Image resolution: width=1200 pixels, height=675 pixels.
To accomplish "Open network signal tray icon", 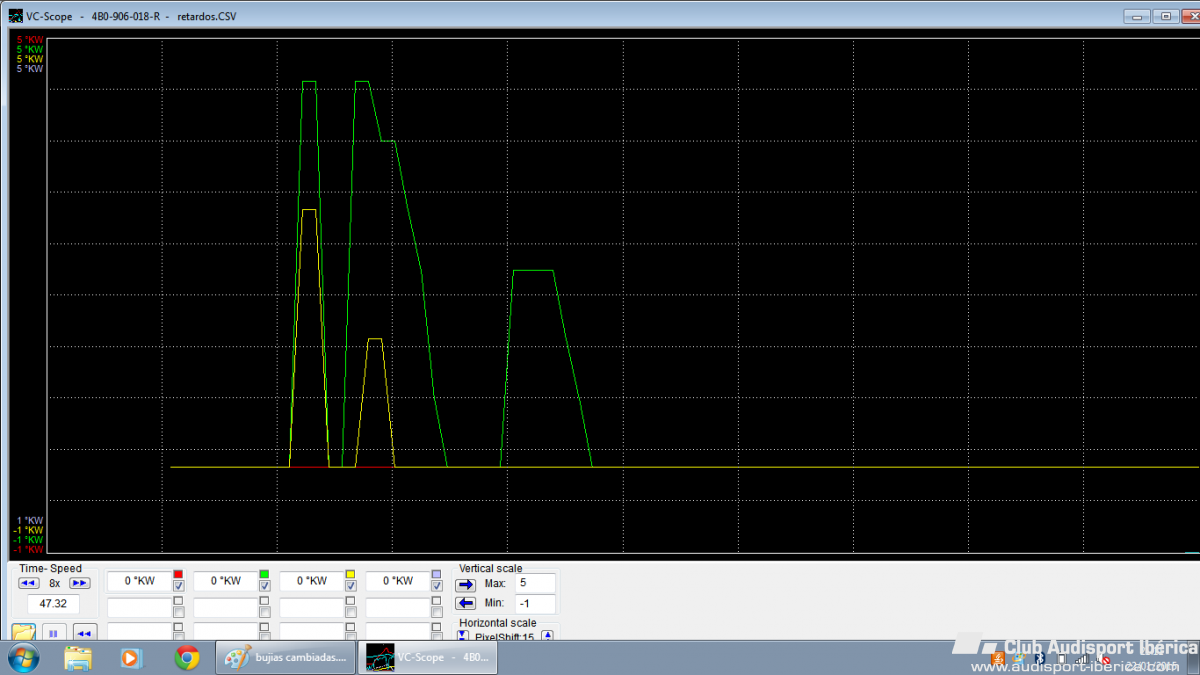I will click(x=1082, y=658).
